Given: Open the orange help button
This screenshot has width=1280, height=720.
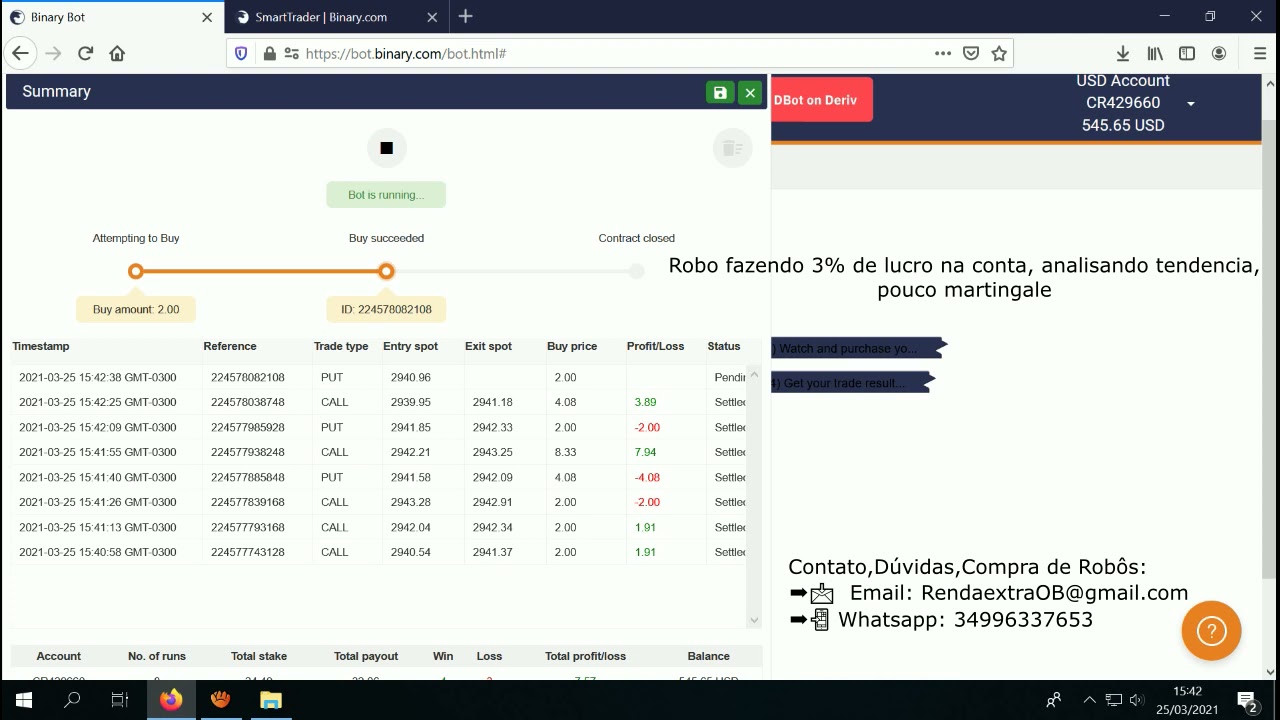Looking at the screenshot, I should [1211, 631].
